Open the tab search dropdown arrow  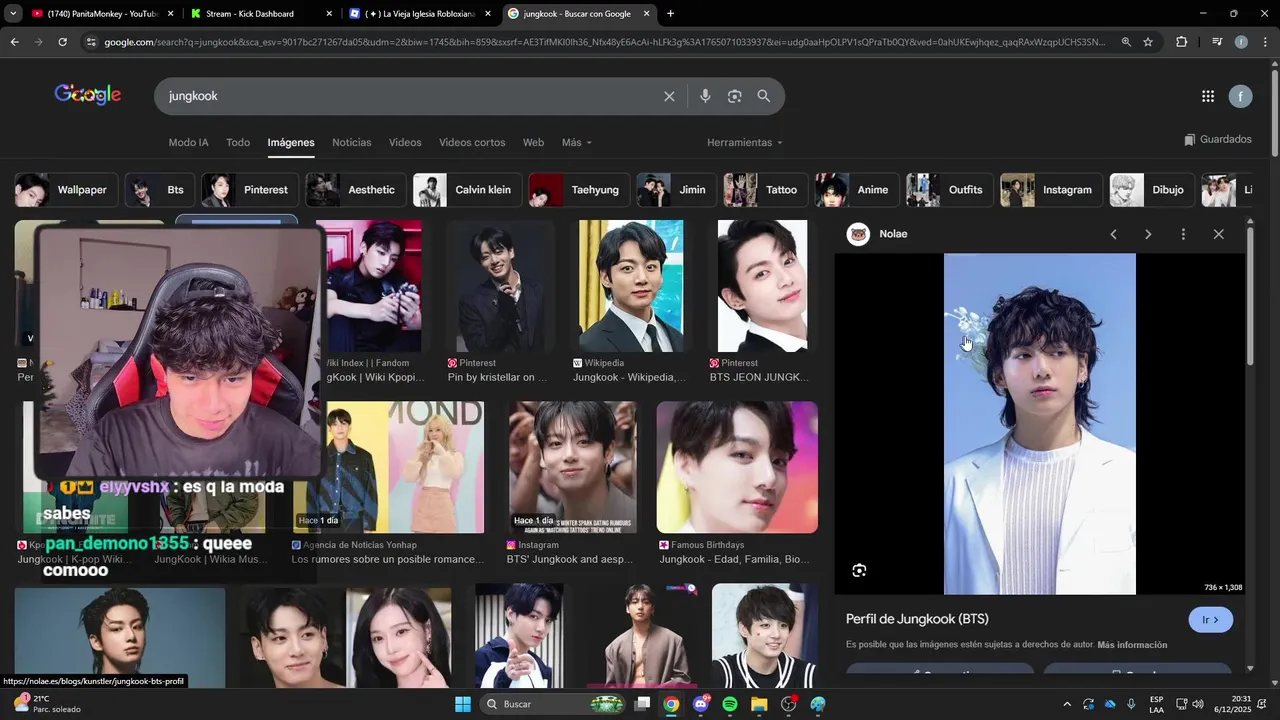(13, 14)
